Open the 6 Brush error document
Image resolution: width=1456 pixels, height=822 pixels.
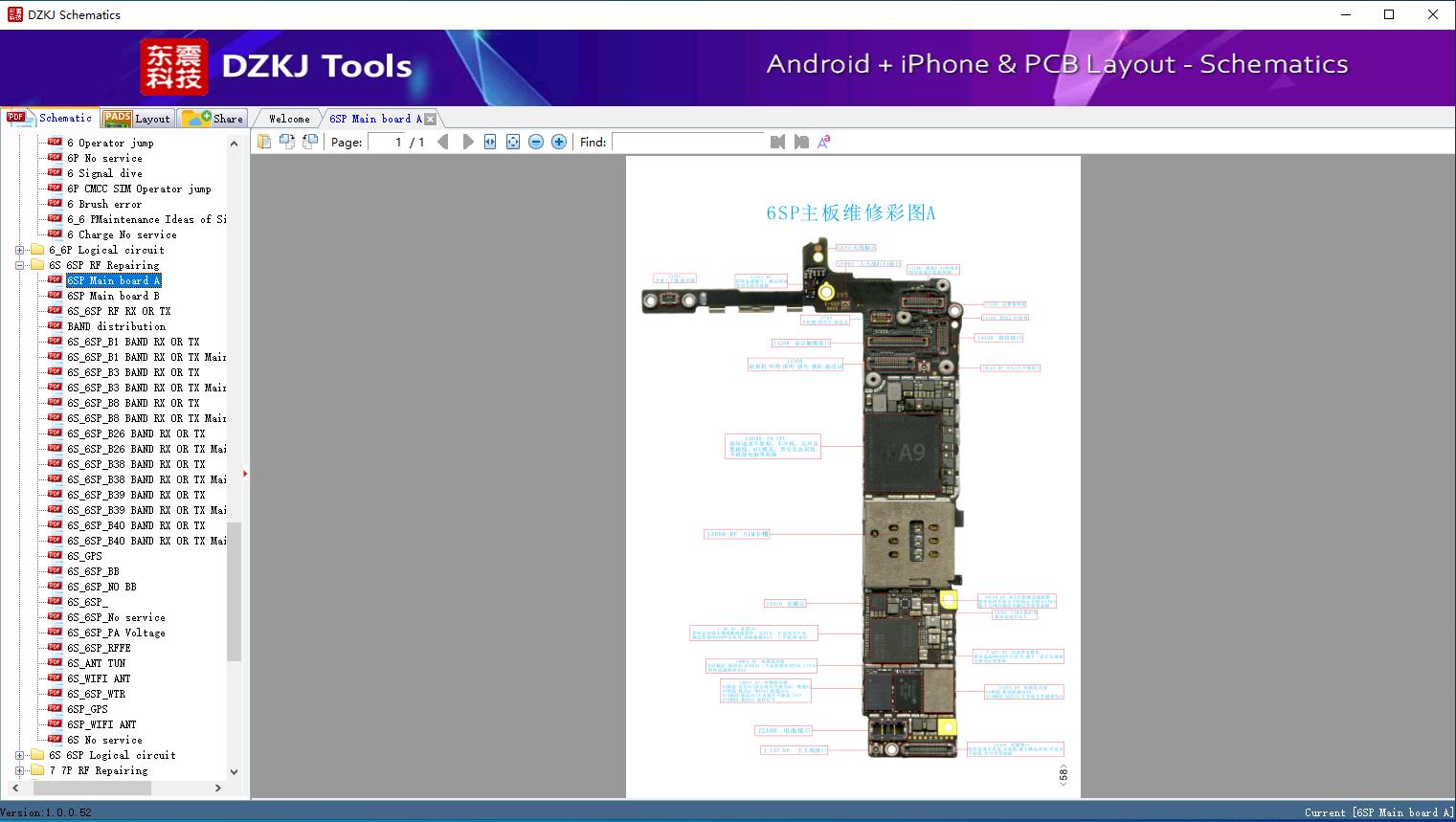104,204
